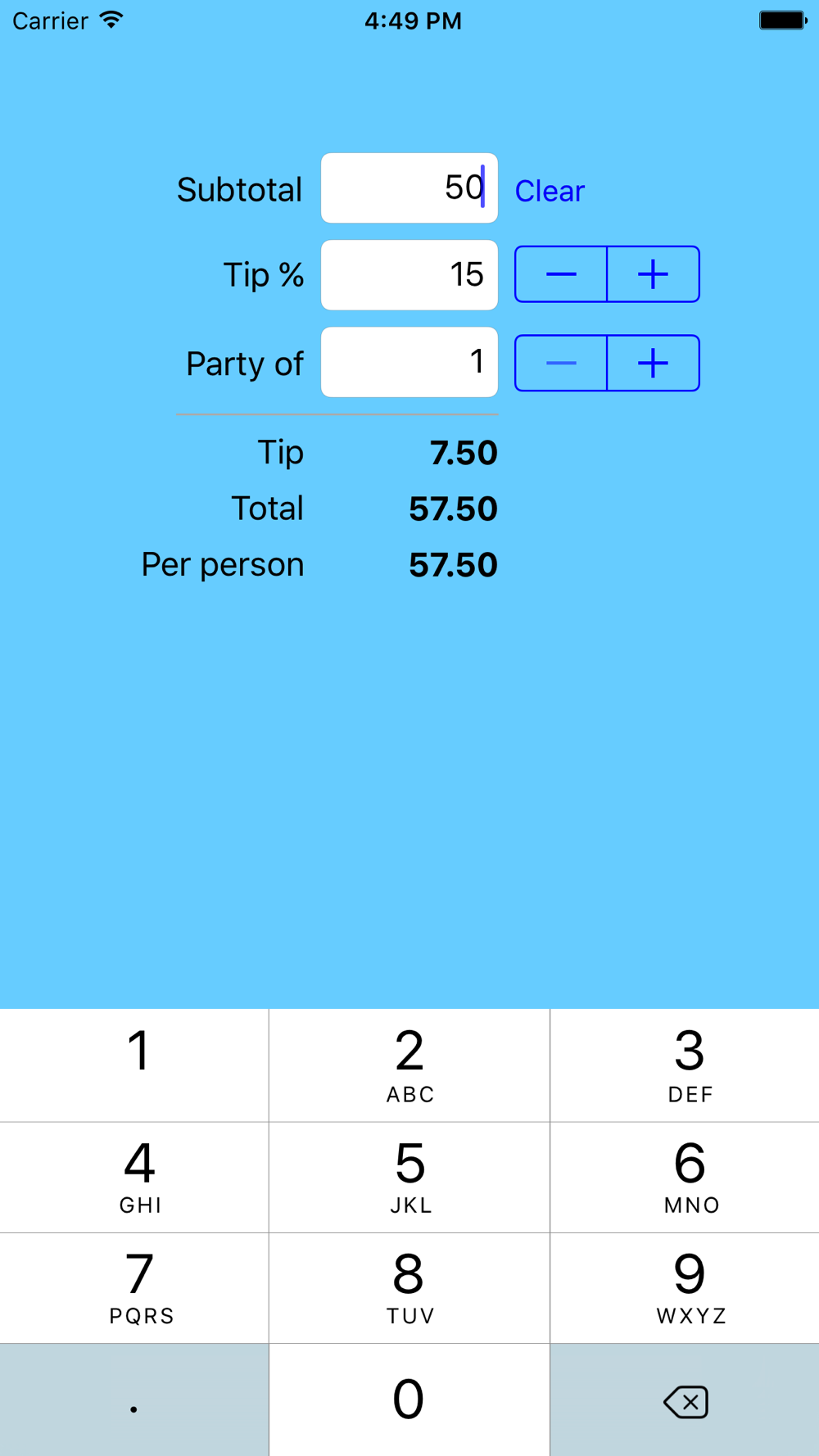
Task: Tap keypad digit 3 DEF
Action: (x=685, y=1065)
